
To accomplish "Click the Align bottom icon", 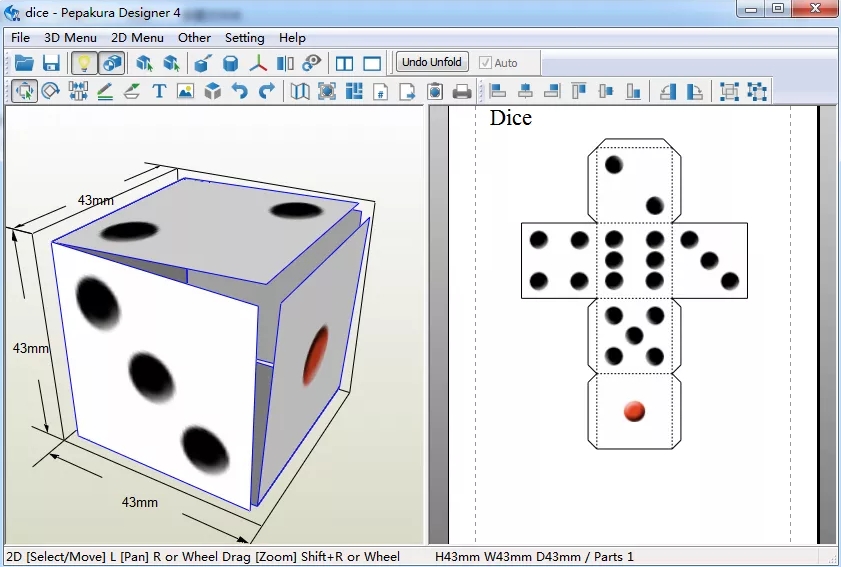I will (633, 91).
